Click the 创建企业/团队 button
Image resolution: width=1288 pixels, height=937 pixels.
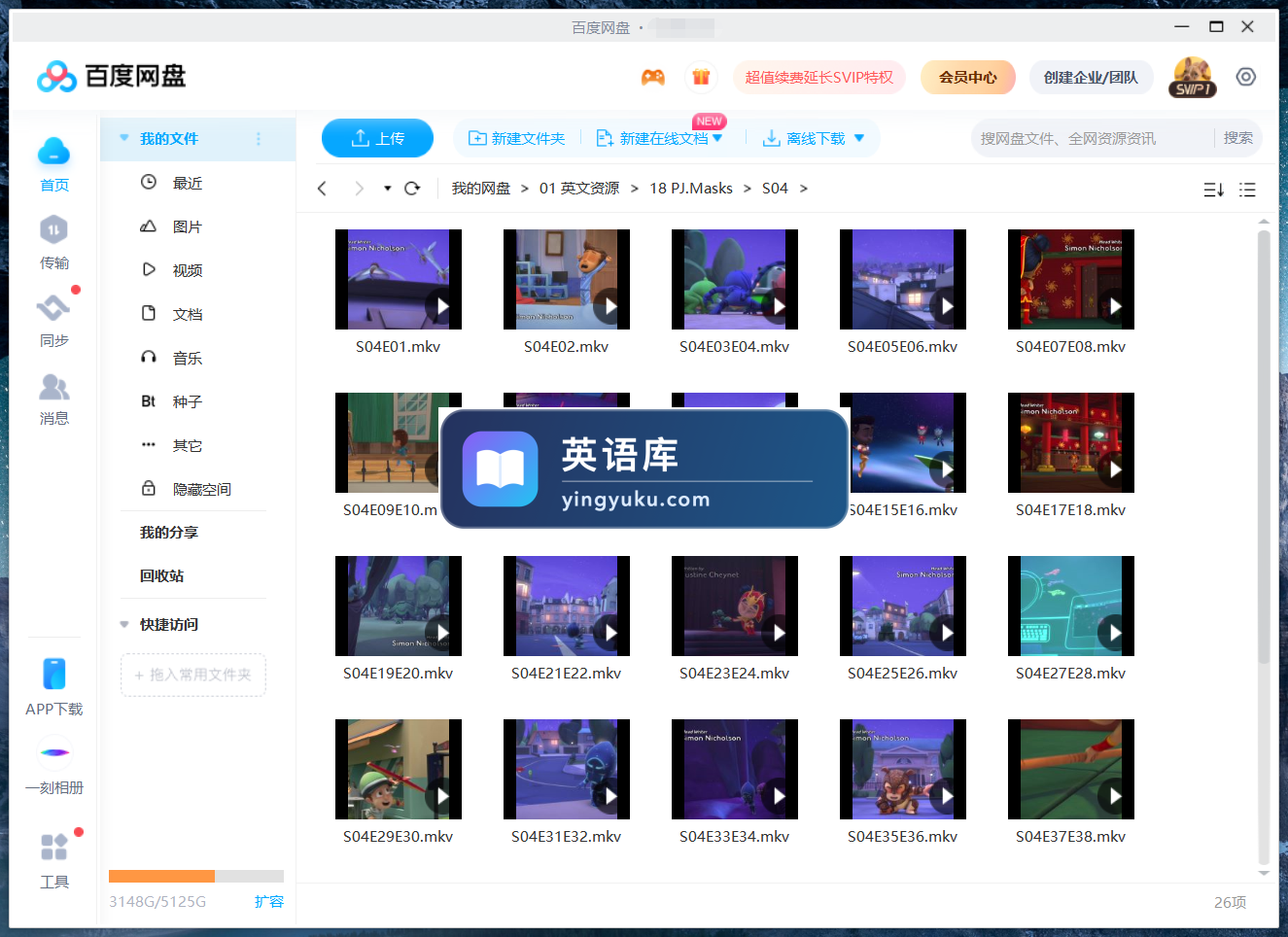click(x=1091, y=77)
